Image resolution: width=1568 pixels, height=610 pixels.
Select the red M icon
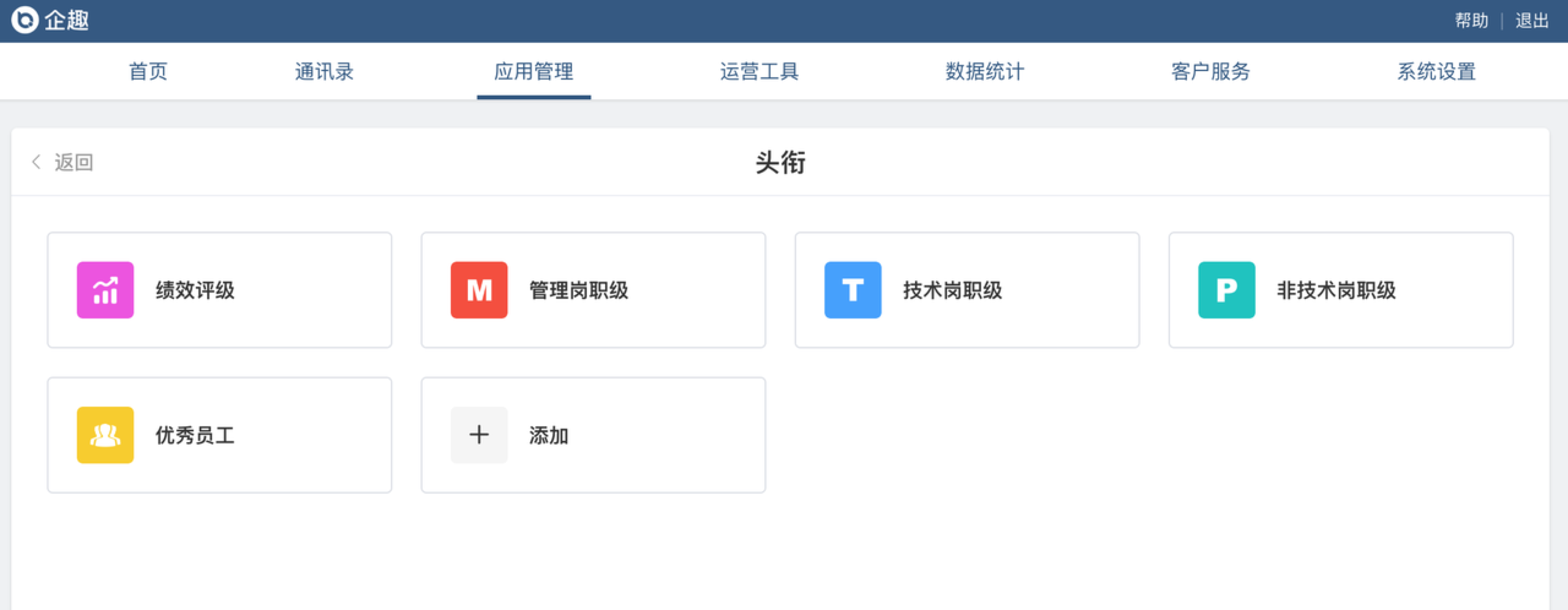click(x=479, y=290)
